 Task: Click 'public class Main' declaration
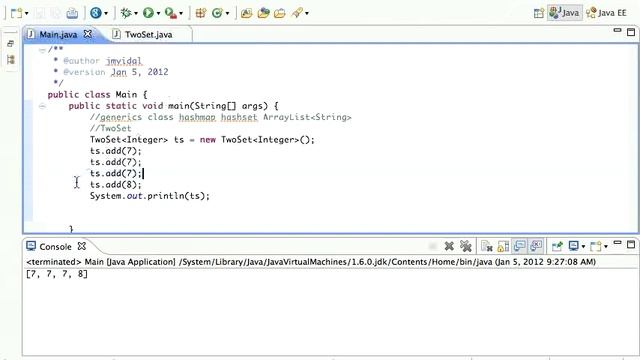tap(97, 95)
